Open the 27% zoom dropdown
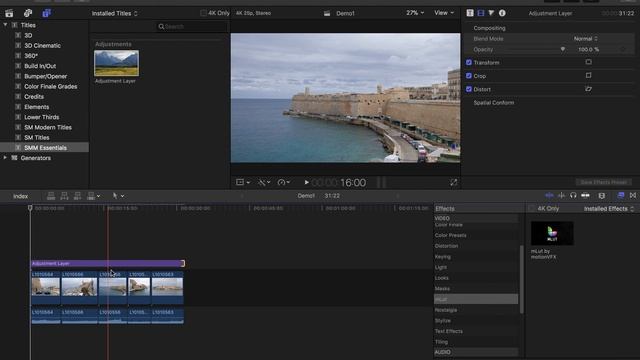The height and width of the screenshot is (360, 640). coord(415,13)
